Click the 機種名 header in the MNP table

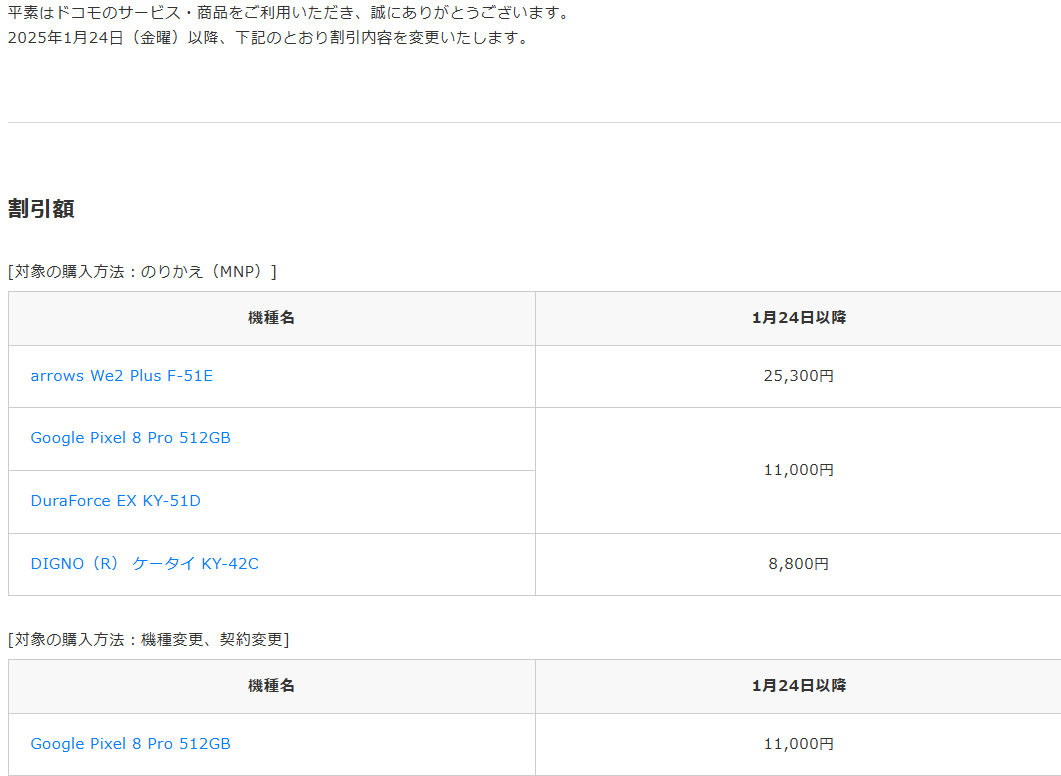[x=271, y=318]
